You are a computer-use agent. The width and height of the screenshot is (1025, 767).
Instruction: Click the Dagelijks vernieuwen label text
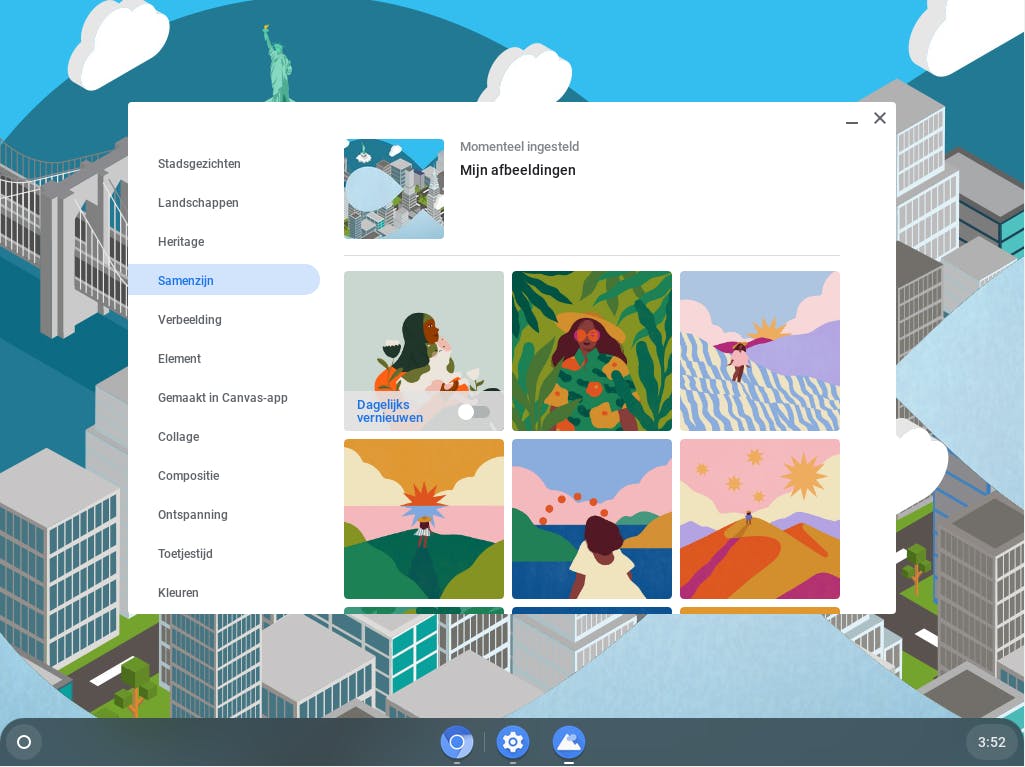(390, 411)
